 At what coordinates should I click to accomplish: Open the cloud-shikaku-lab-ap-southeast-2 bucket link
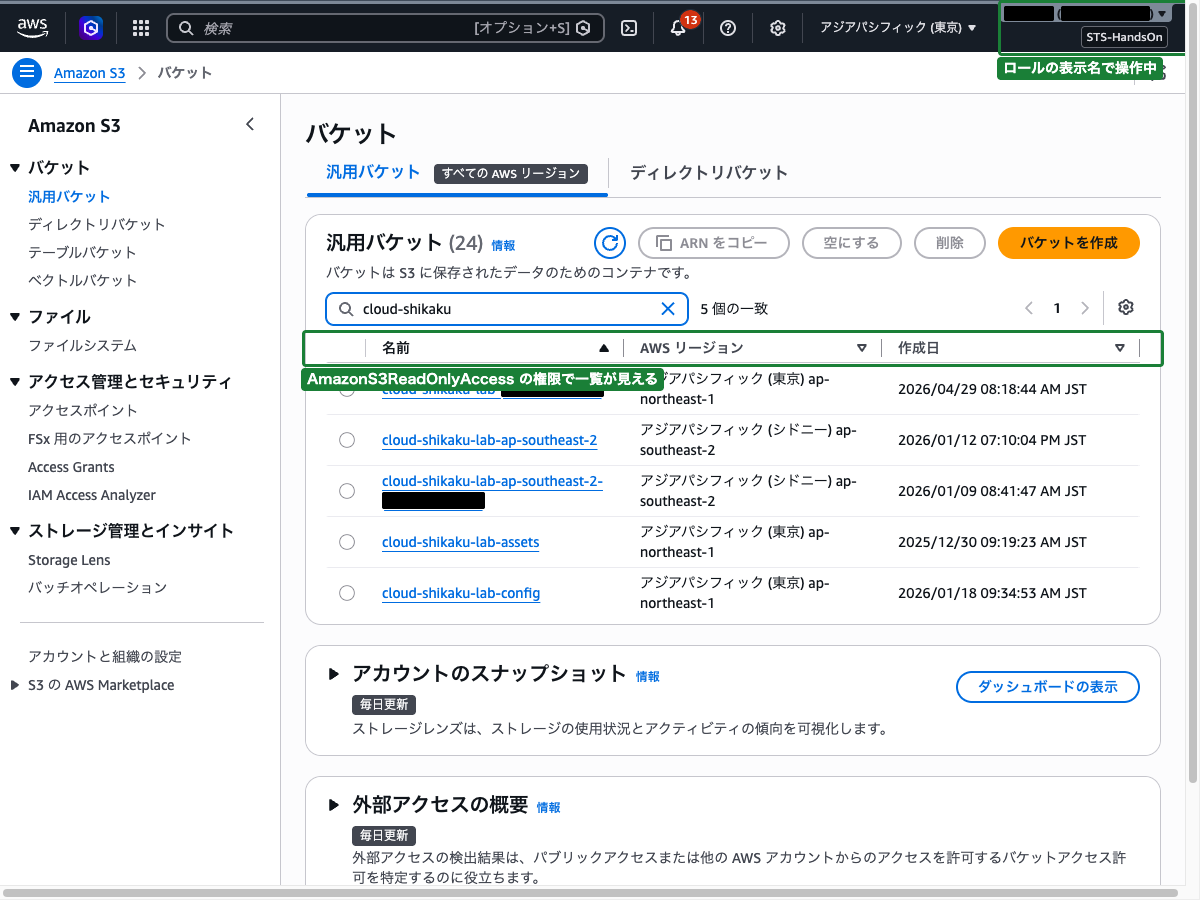pos(490,440)
